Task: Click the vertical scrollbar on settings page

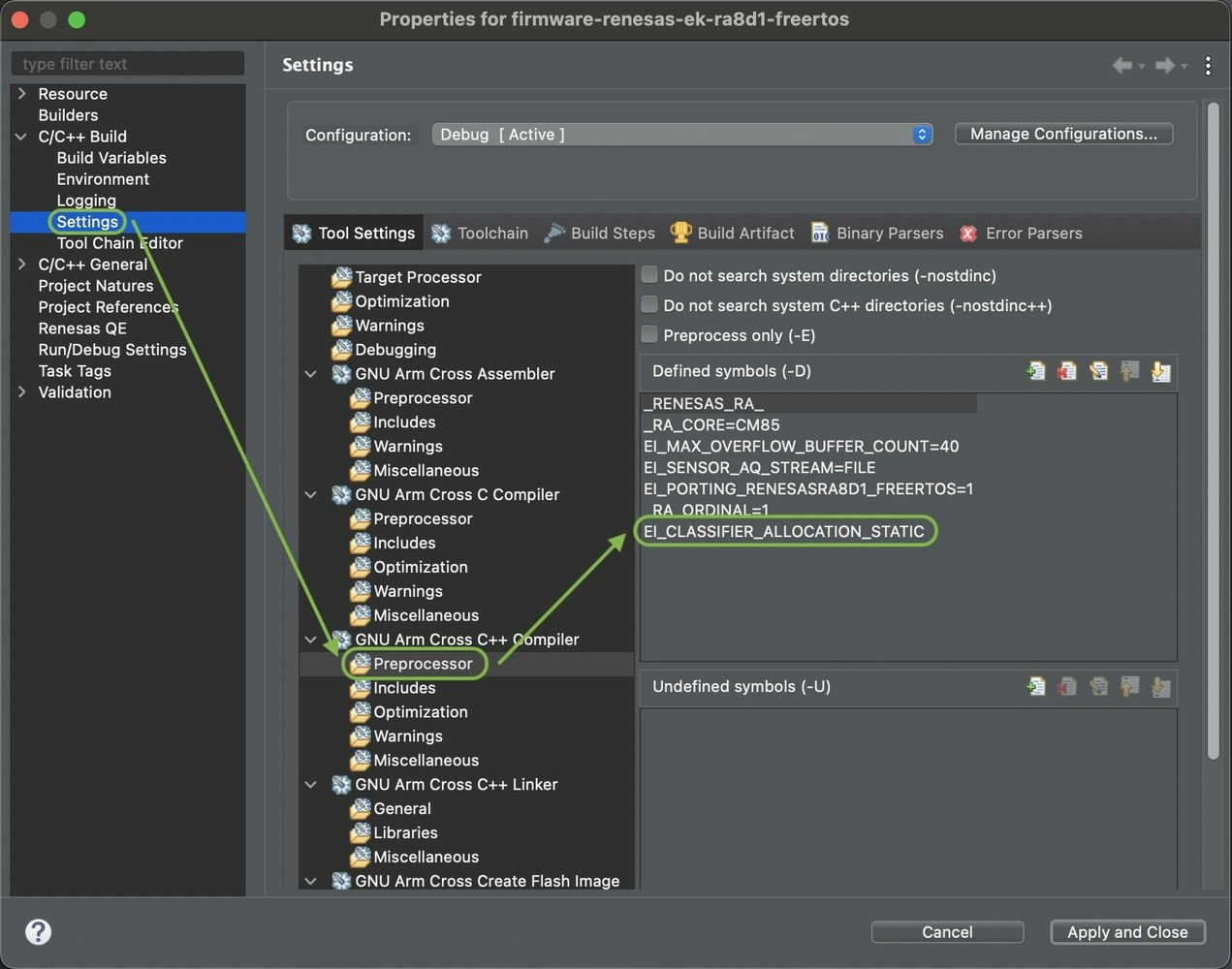Action: (x=1213, y=431)
